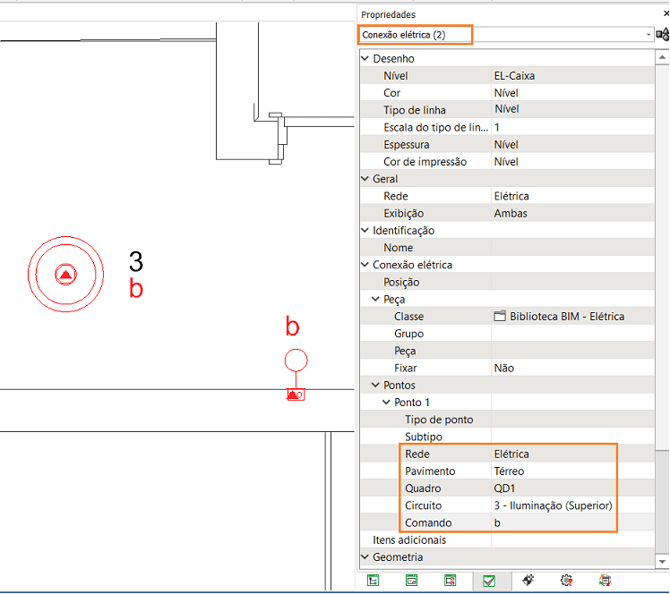Open the Conexão elétrica (2) selection dropdown
Image resolution: width=670 pixels, height=594 pixels.
[649, 34]
